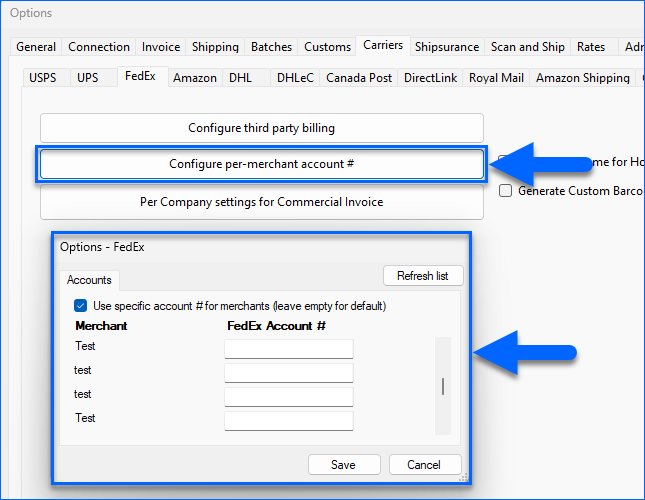This screenshot has width=645, height=500.
Task: Open the General options tab
Action: point(36,47)
